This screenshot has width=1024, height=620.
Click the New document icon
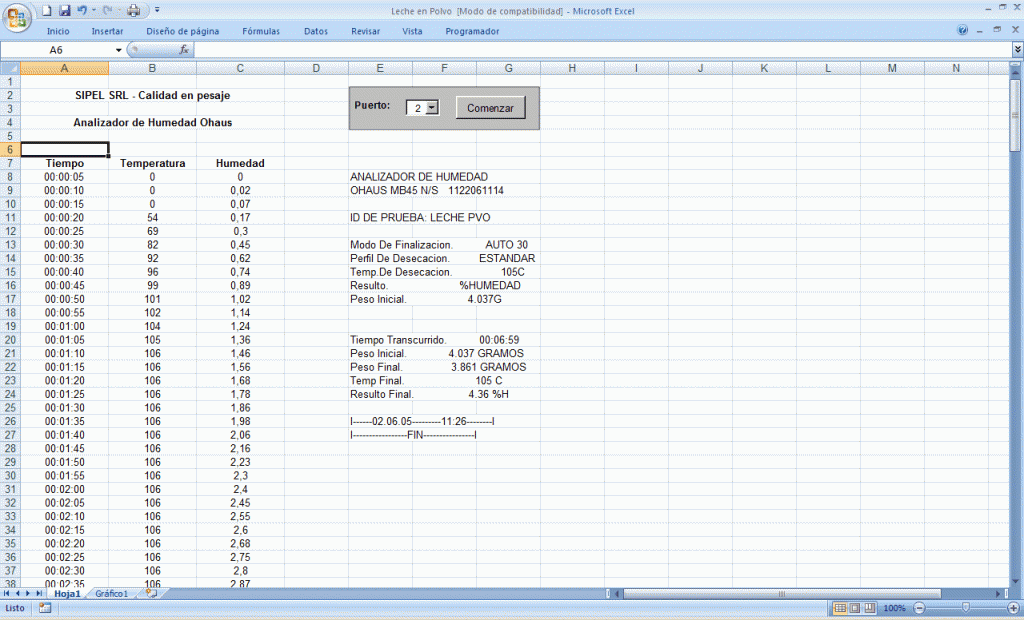47,11
